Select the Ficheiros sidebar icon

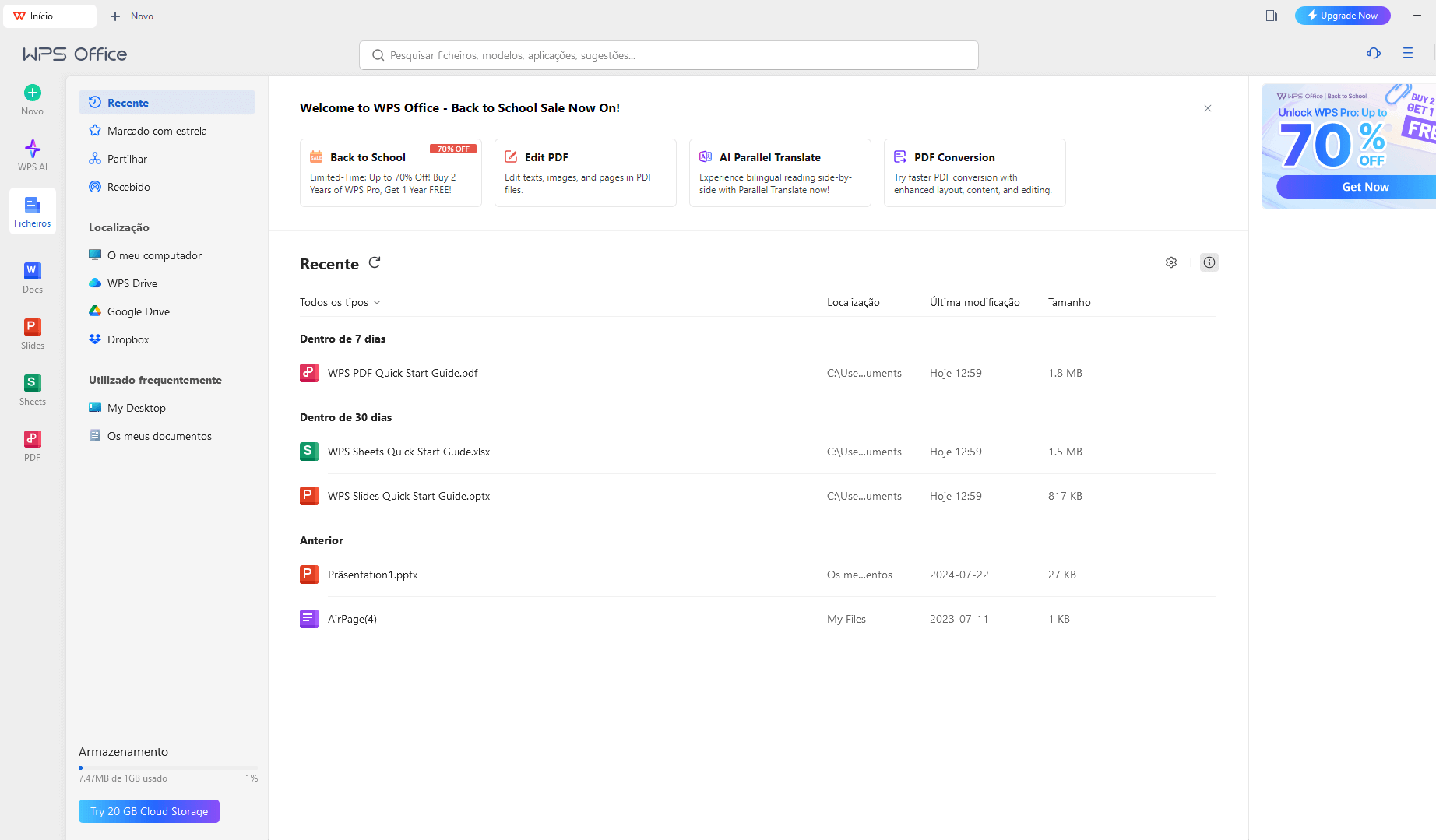pos(33,211)
